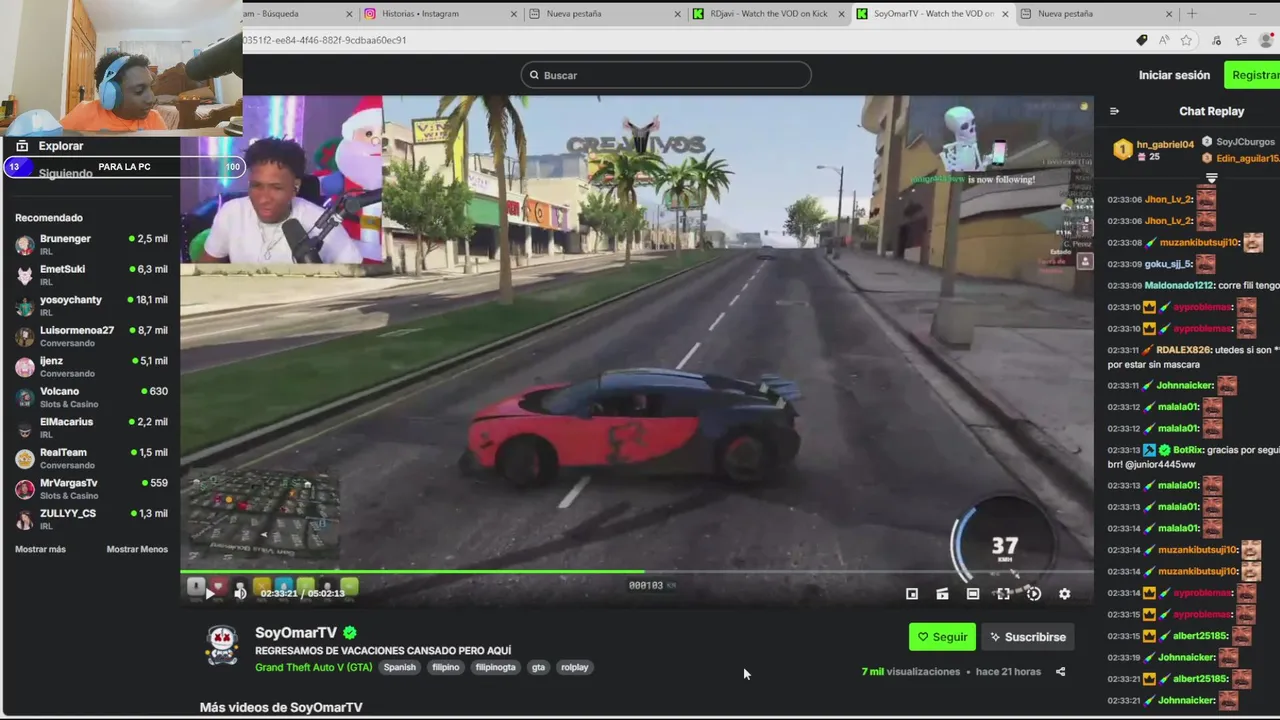Open MrVargasTv recommended channel
1280x720 pixels.
pos(92,489)
